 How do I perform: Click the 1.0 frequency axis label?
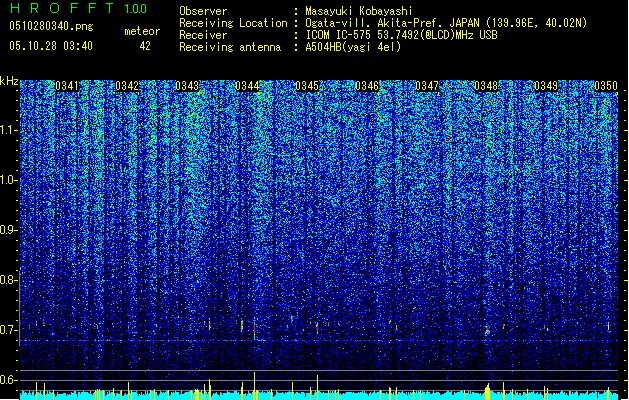coord(9,180)
